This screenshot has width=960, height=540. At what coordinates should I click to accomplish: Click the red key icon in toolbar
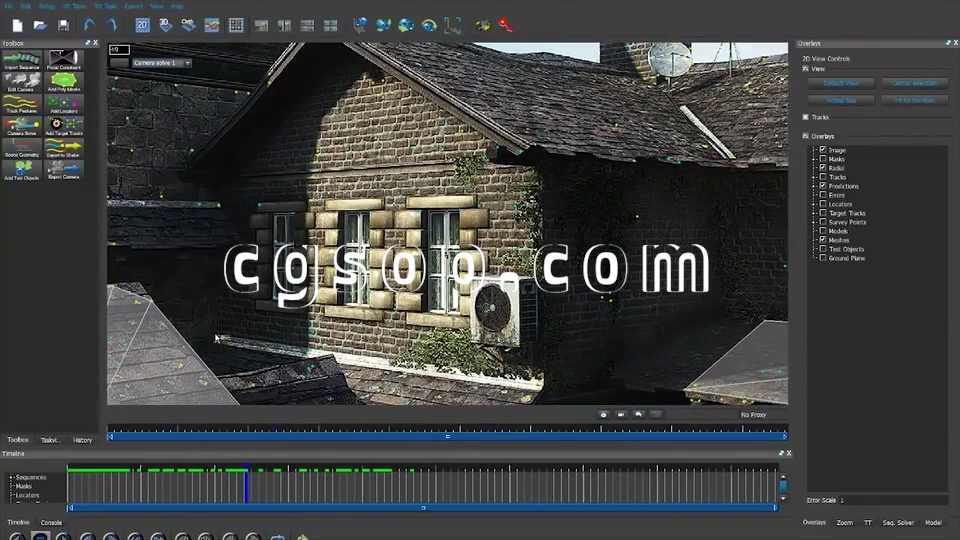pyautogui.click(x=505, y=25)
